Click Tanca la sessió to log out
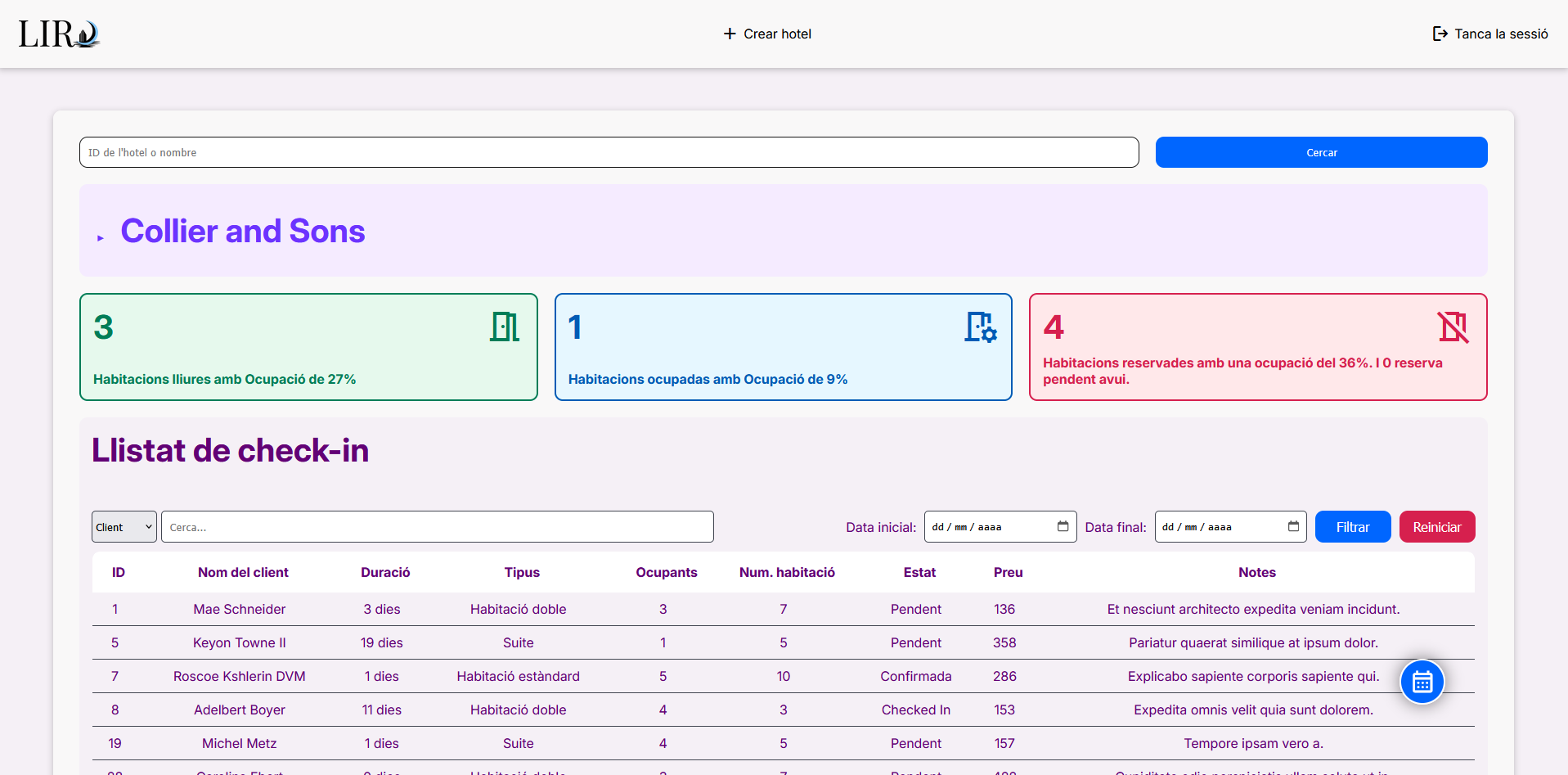Image resolution: width=1568 pixels, height=775 pixels. coord(1501,34)
